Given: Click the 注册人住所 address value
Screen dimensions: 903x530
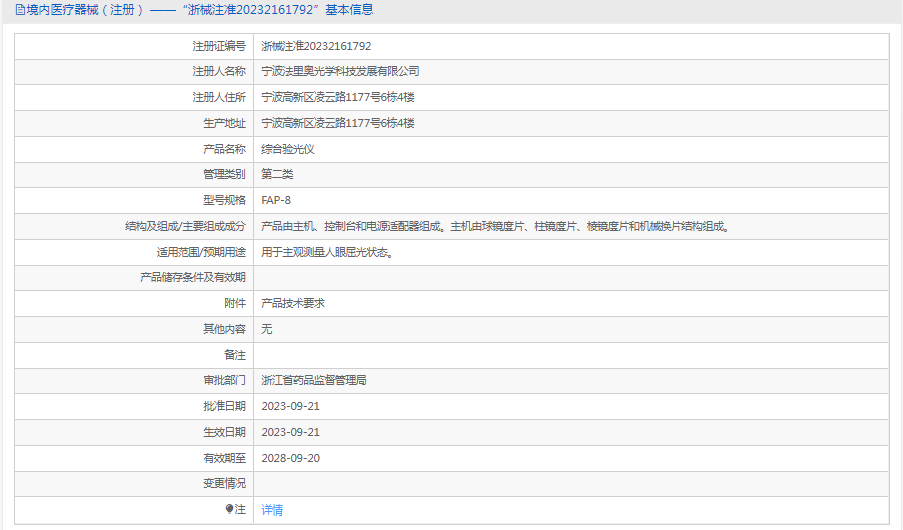Looking at the screenshot, I should point(337,97).
